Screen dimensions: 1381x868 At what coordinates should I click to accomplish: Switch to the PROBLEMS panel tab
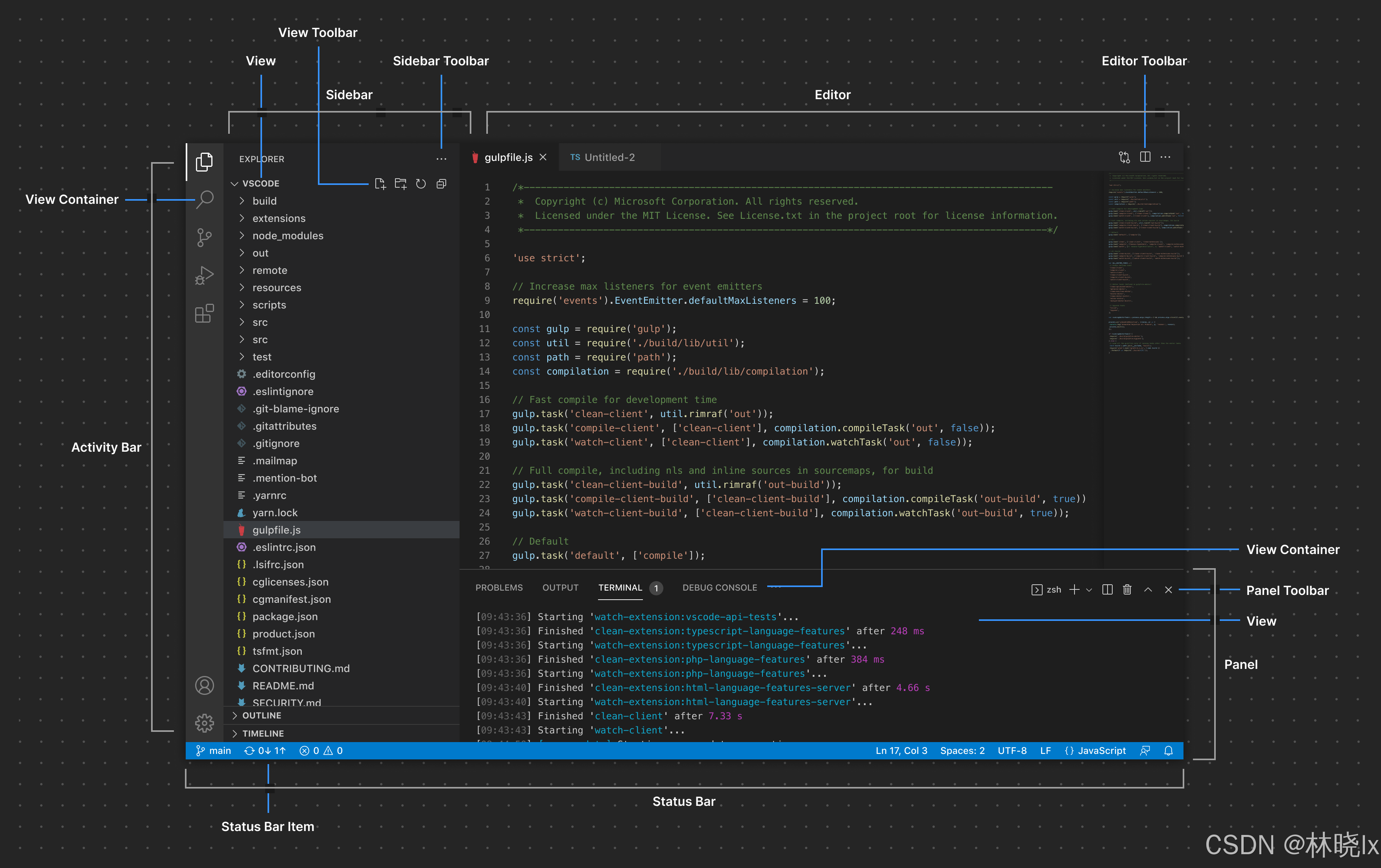pyautogui.click(x=498, y=587)
